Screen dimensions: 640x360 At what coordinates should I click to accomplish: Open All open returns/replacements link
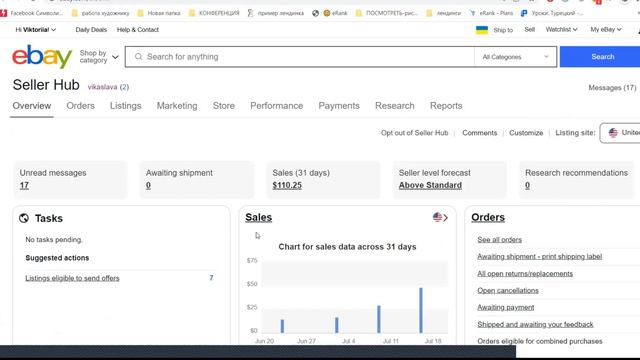click(525, 274)
